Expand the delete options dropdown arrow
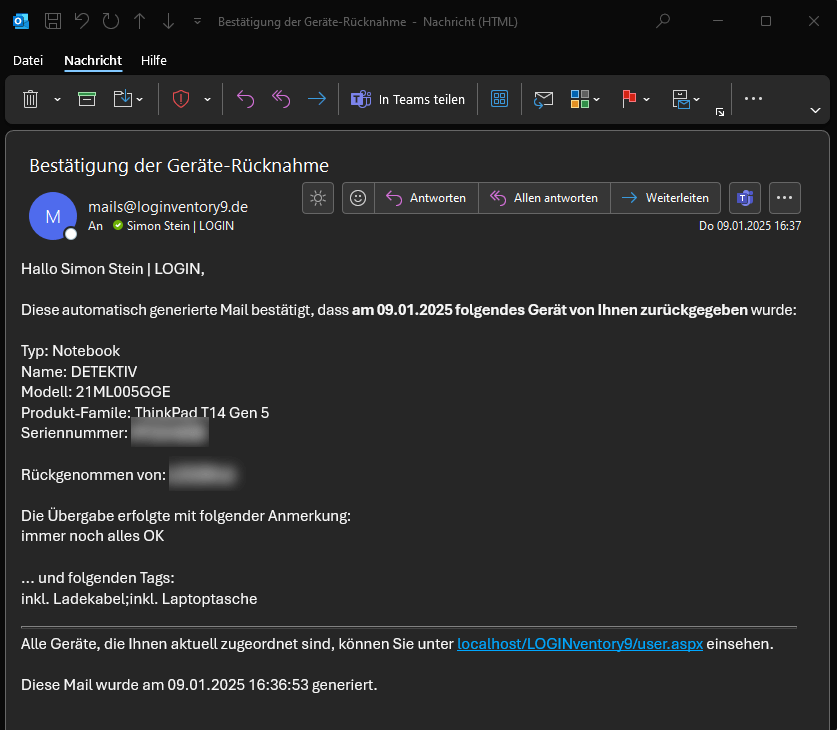This screenshot has width=837, height=730. coord(57,99)
